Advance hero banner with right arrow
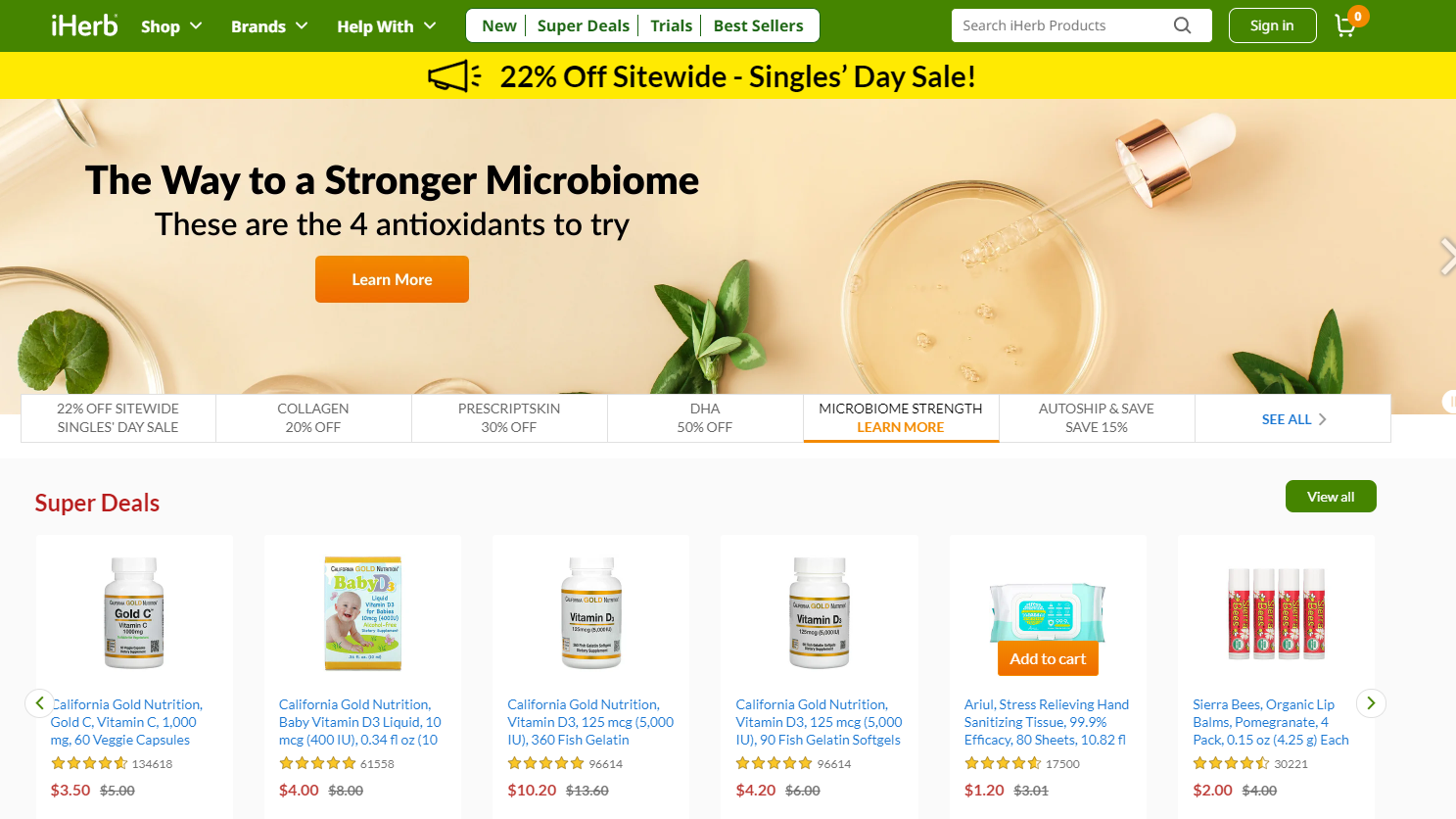Image resolution: width=1456 pixels, height=819 pixels. pyautogui.click(x=1447, y=257)
